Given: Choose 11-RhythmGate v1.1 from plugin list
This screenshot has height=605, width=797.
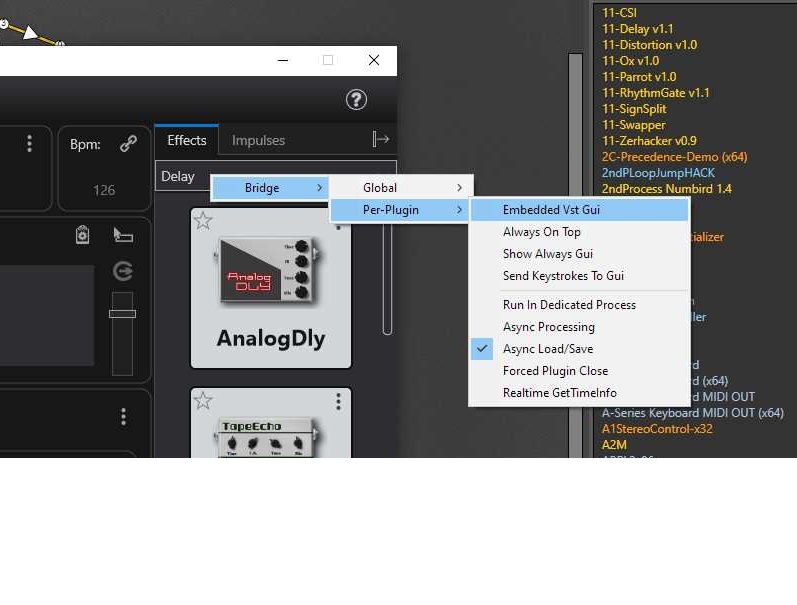Looking at the screenshot, I should click(x=655, y=93).
